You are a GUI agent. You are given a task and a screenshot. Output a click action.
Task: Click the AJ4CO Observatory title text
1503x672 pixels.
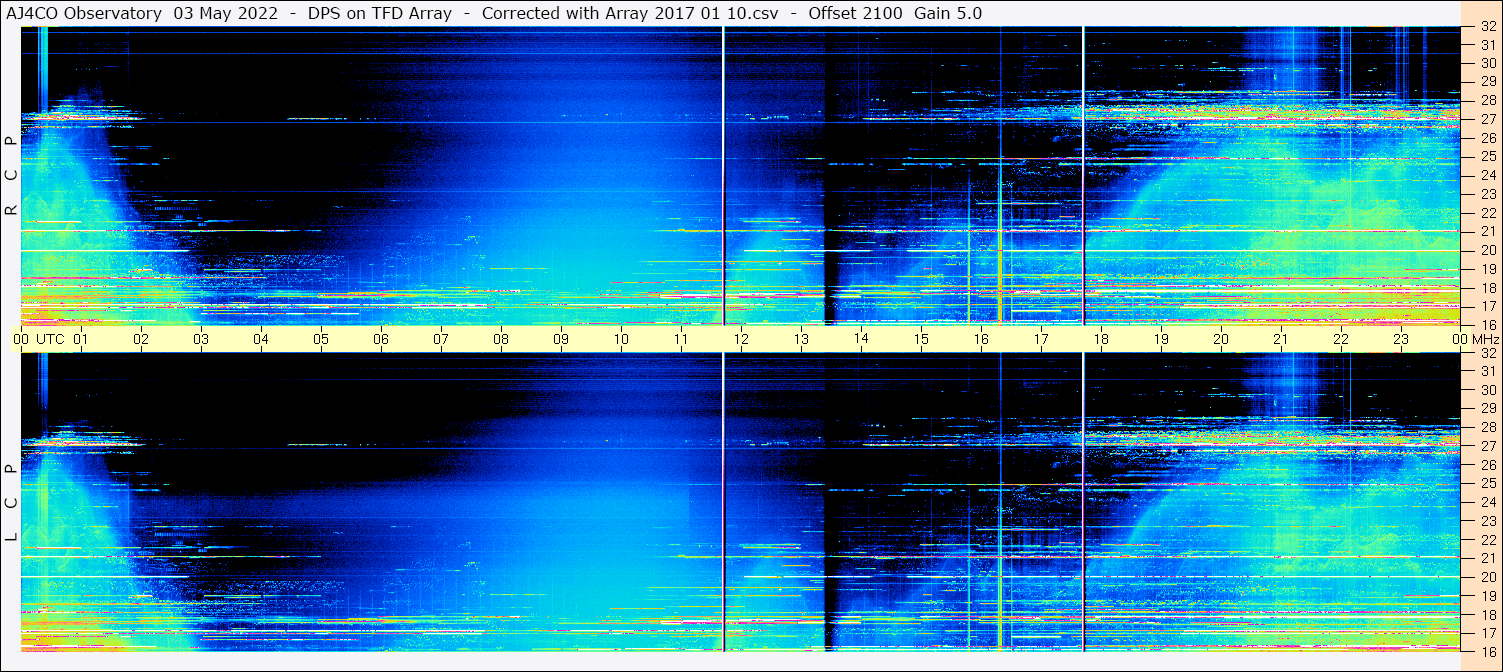tap(85, 13)
